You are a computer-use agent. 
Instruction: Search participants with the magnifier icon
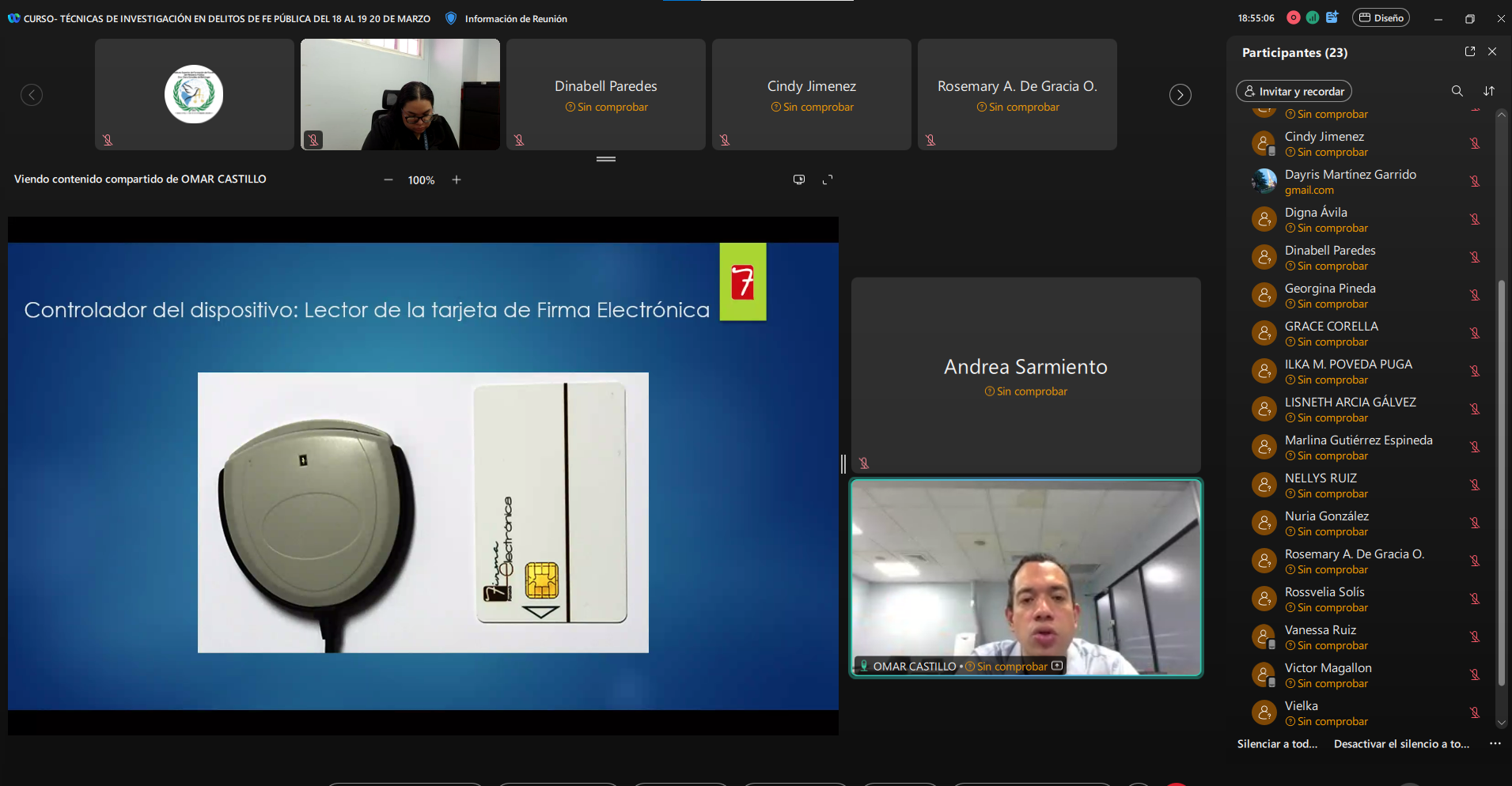click(1457, 91)
